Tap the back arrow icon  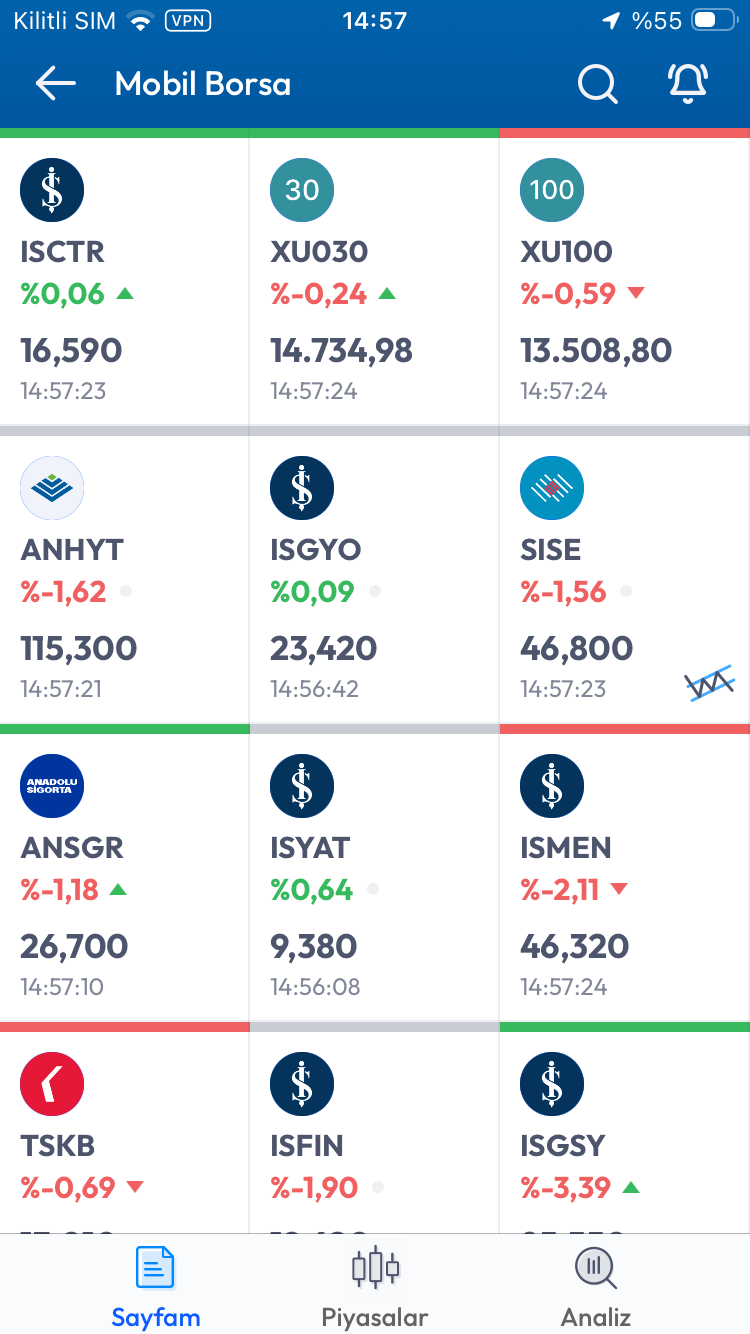coord(56,84)
